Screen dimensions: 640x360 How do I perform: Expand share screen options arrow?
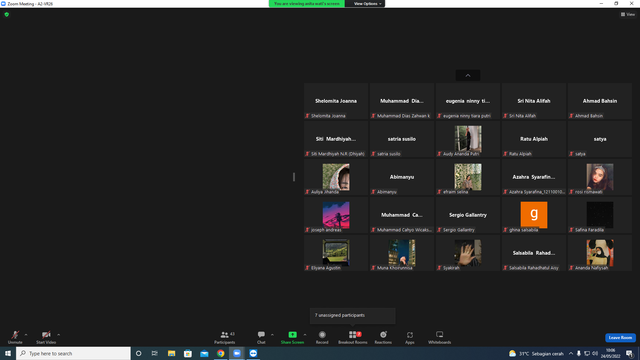click(305, 335)
